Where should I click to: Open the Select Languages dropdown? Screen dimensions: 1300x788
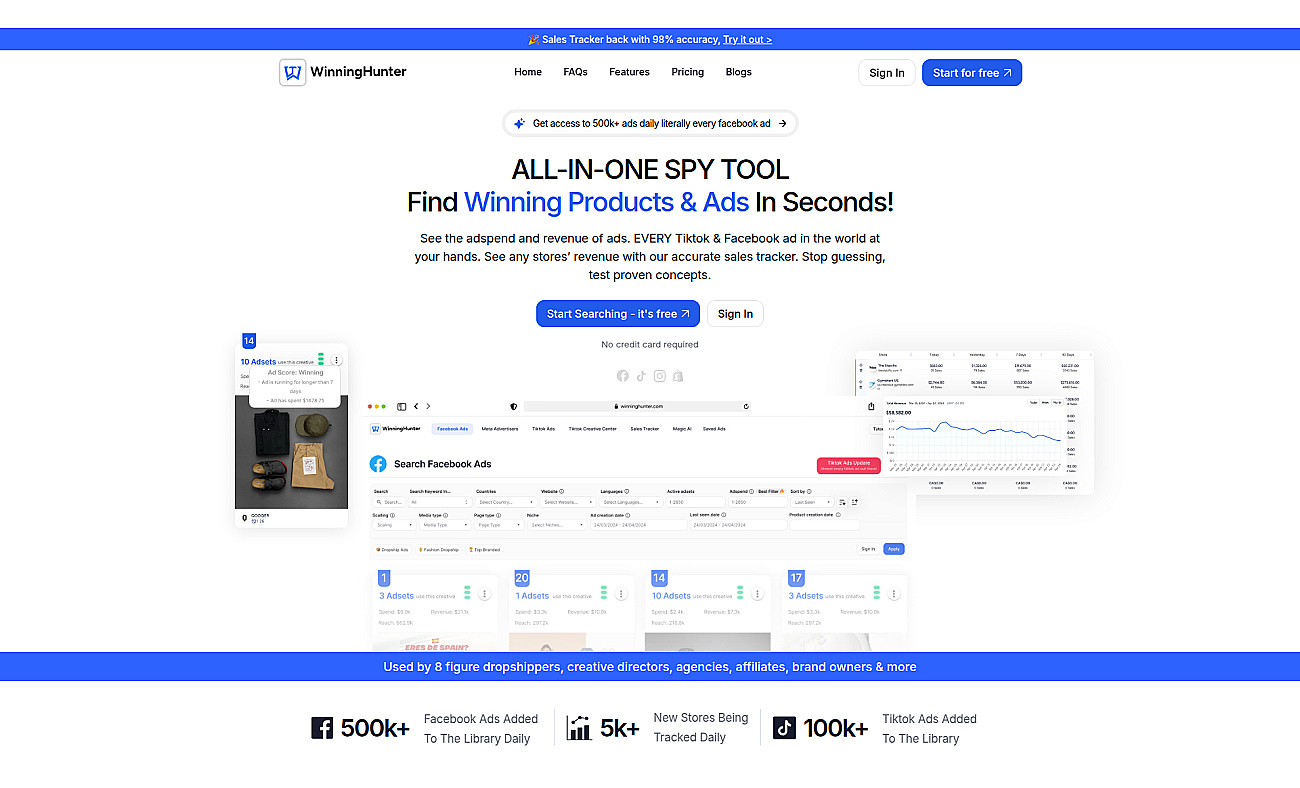coord(630,502)
